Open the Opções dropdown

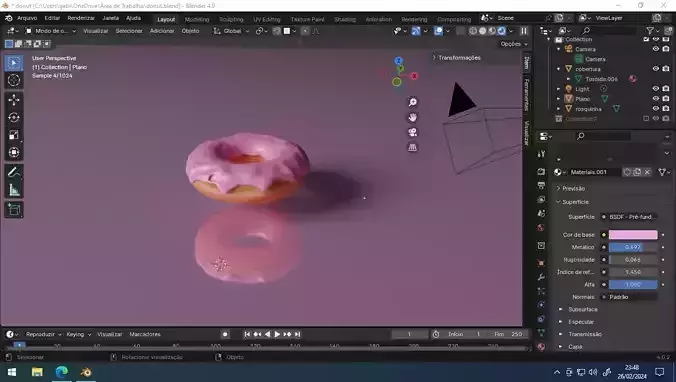click(514, 44)
